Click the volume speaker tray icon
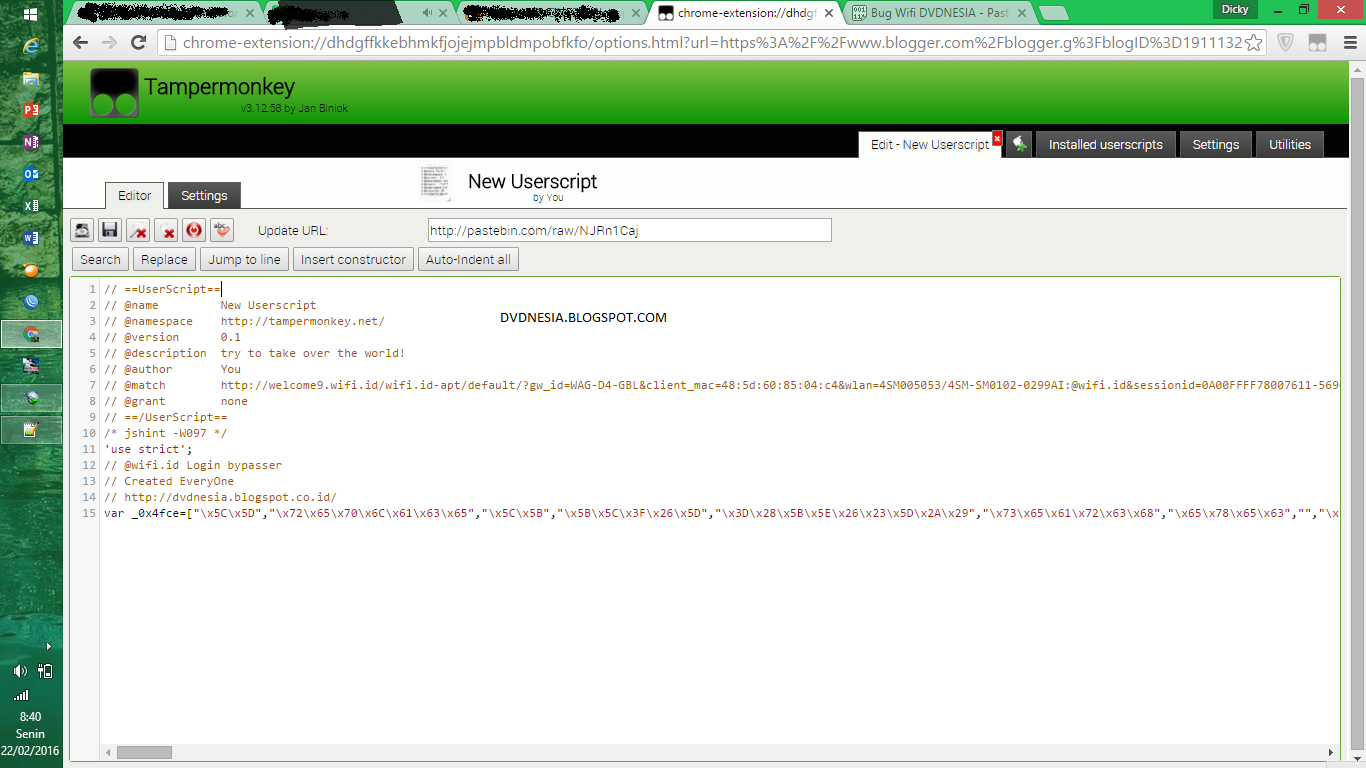The height and width of the screenshot is (768, 1366). tap(21, 671)
